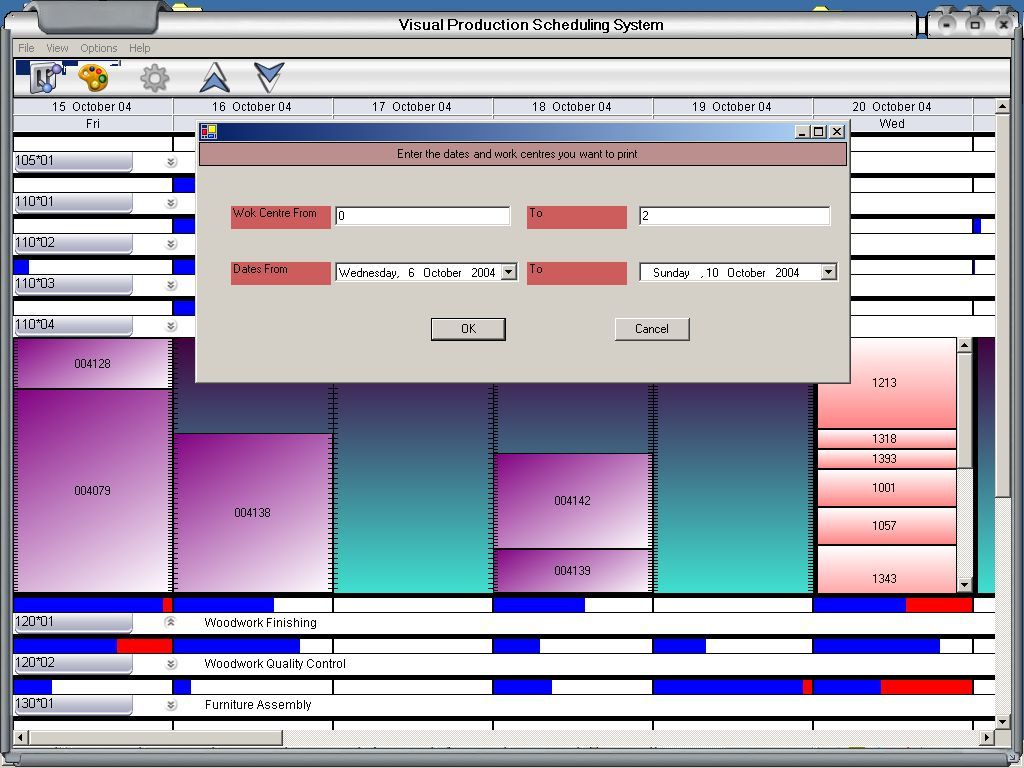
Task: Click the print dialog title bar icon
Action: point(209,131)
